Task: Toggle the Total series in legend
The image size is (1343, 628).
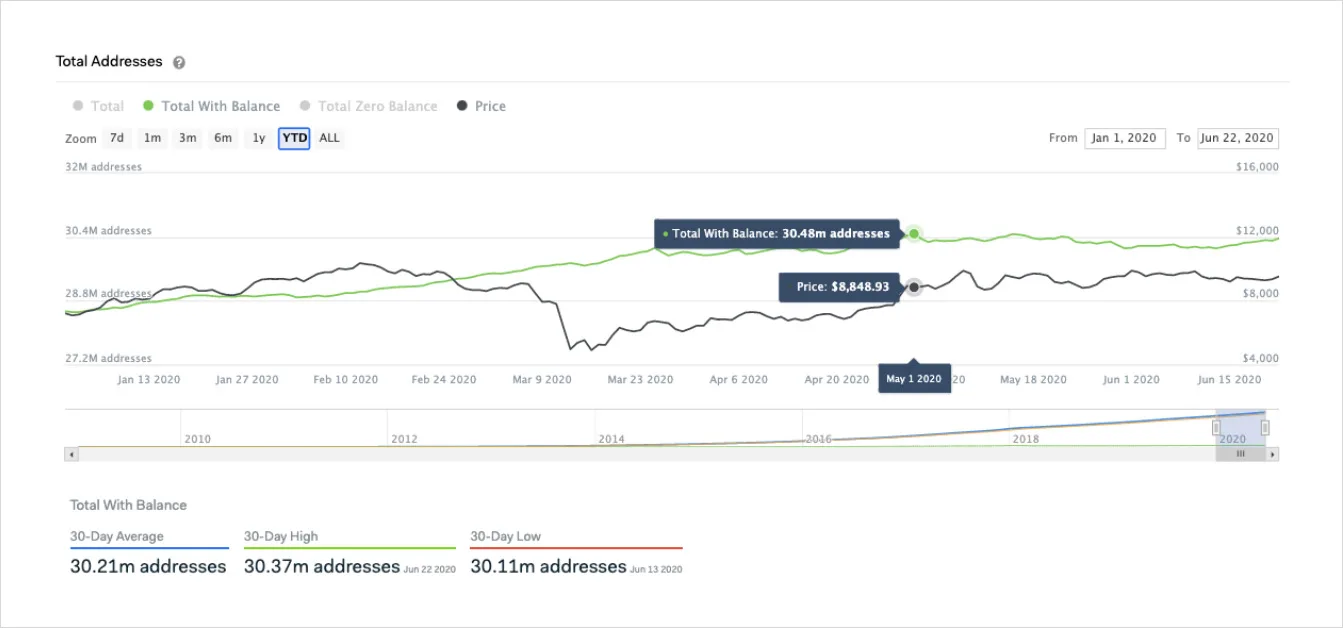Action: point(98,106)
